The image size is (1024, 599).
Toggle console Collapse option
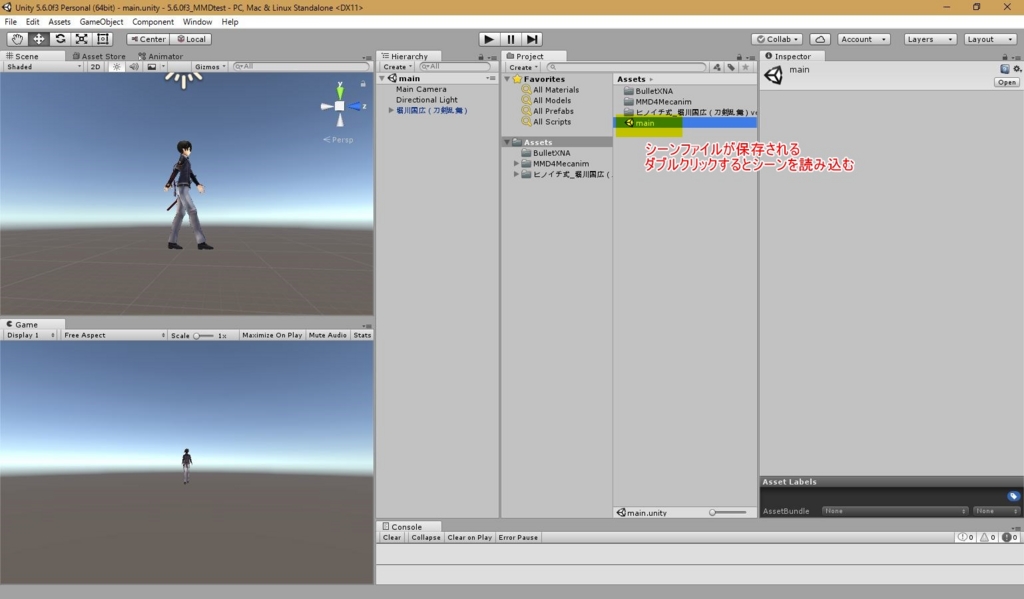pyautogui.click(x=426, y=538)
